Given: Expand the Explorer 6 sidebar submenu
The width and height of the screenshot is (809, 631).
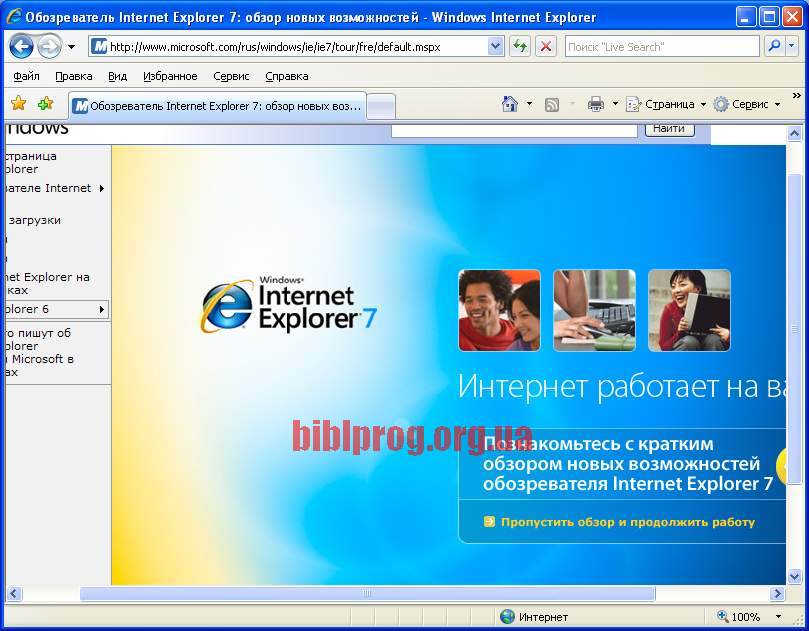Looking at the screenshot, I should pos(102,310).
